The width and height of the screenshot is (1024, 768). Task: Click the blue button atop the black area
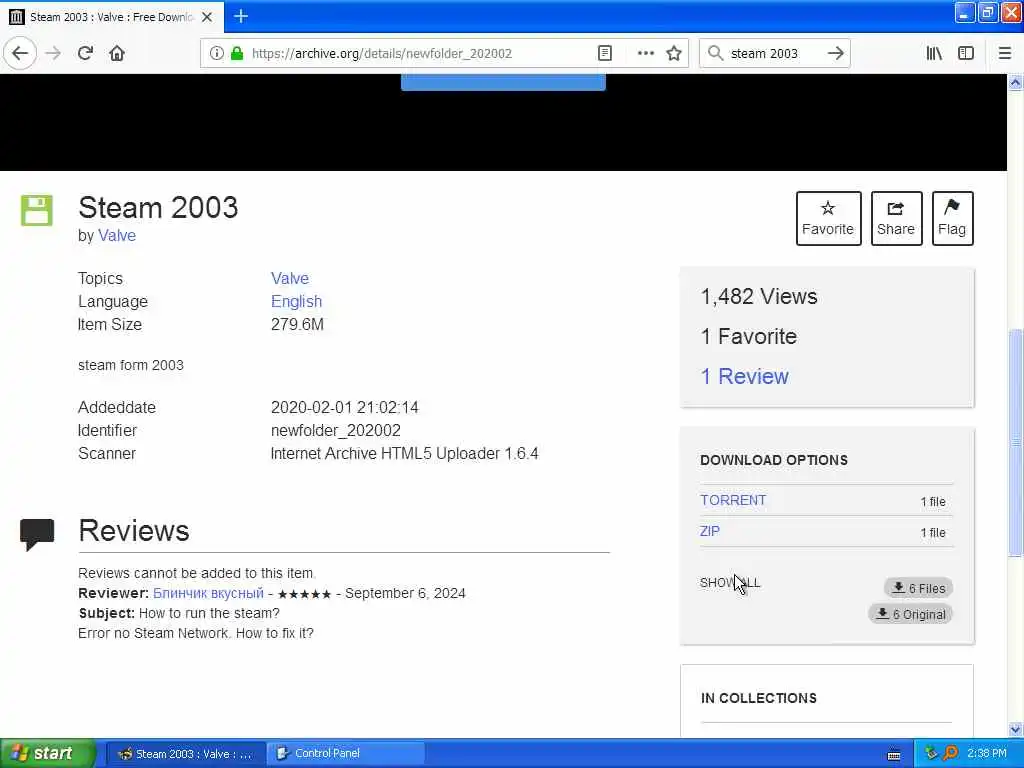(x=503, y=82)
